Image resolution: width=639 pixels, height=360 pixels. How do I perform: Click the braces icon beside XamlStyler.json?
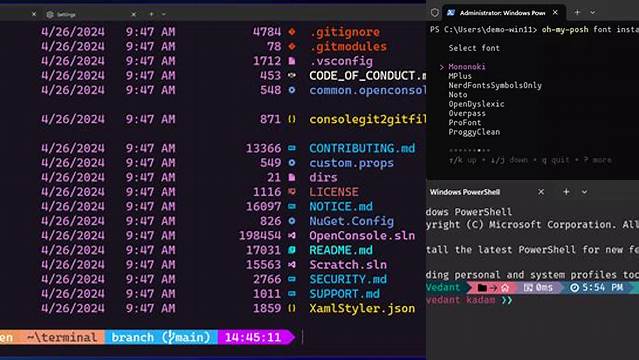tap(292, 308)
